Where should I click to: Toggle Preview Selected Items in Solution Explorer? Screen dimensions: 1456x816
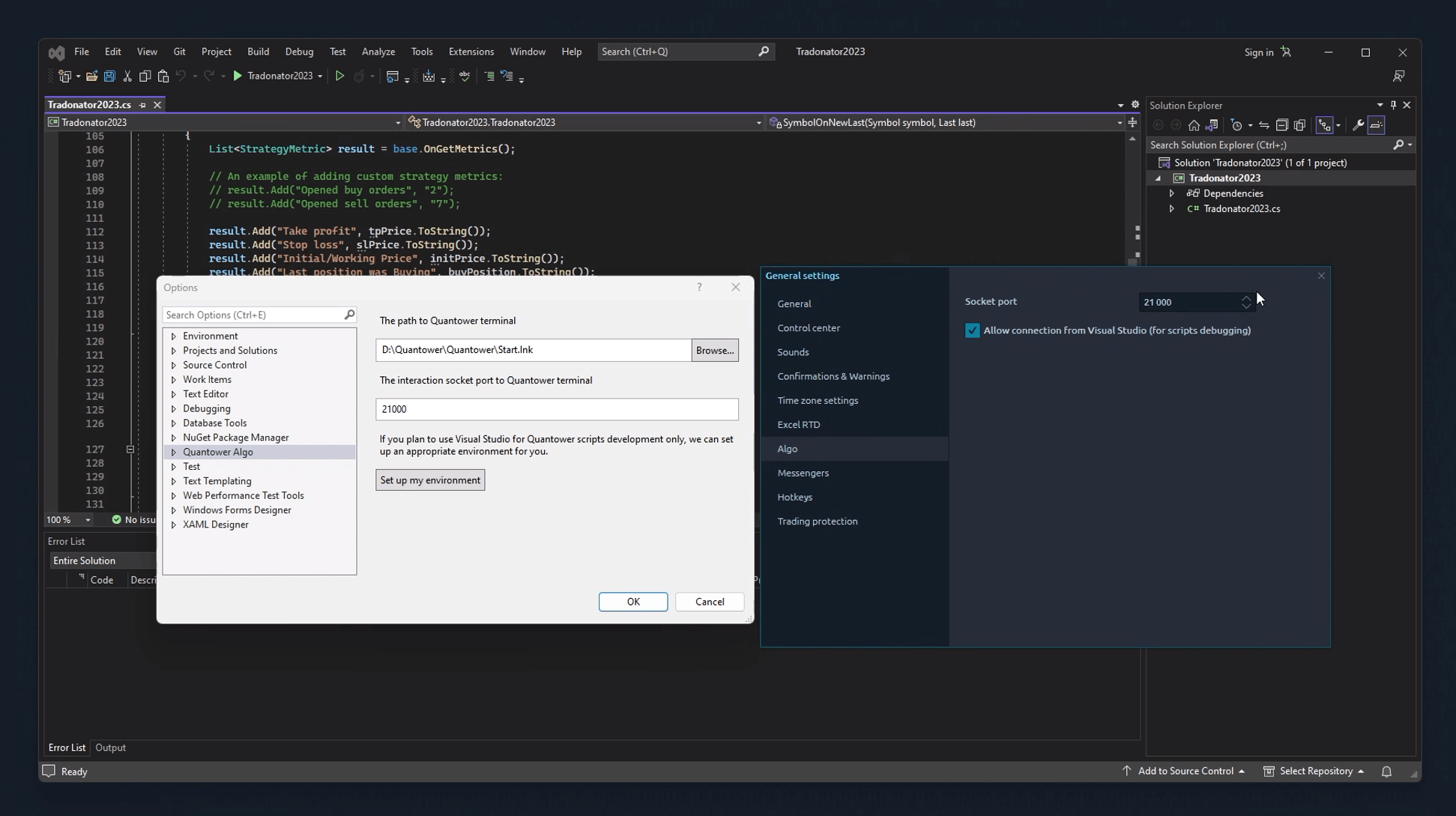1377,126
